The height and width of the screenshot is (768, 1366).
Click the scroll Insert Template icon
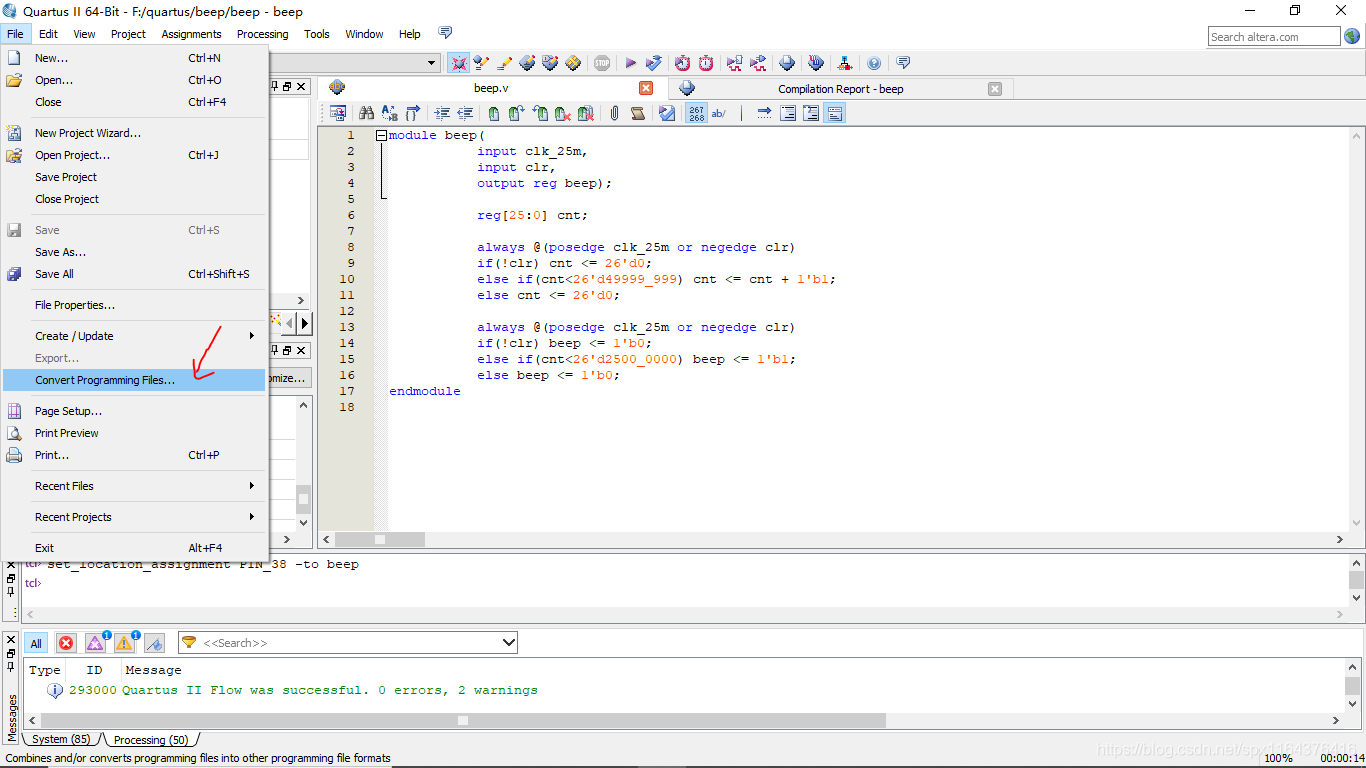[637, 114]
